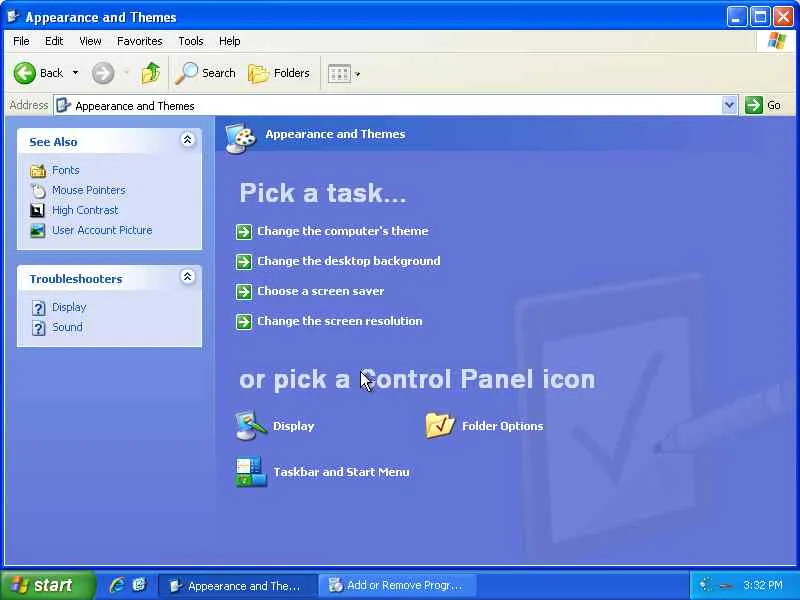Image resolution: width=800 pixels, height=600 pixels.
Task: Open the View menu
Action: pyautogui.click(x=90, y=41)
